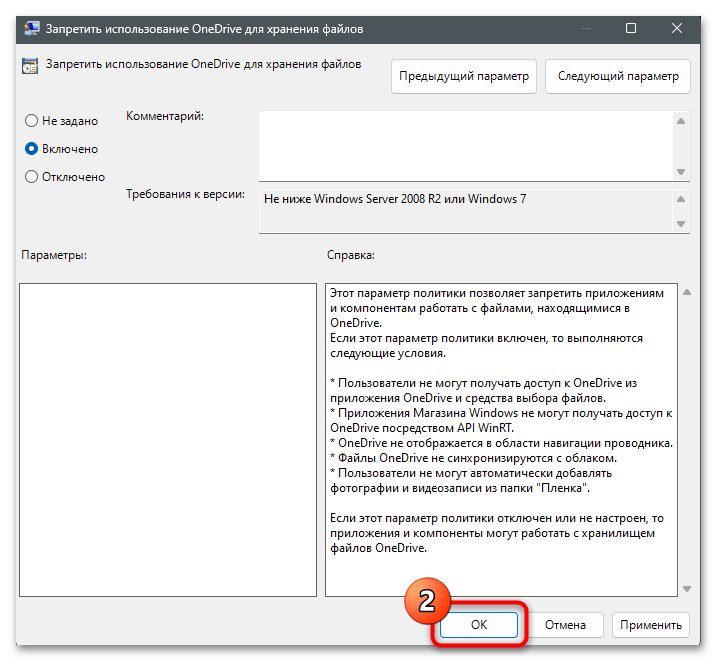The height and width of the screenshot is (661, 717).
Task: Click comment field scroll down arrow
Action: click(x=681, y=172)
